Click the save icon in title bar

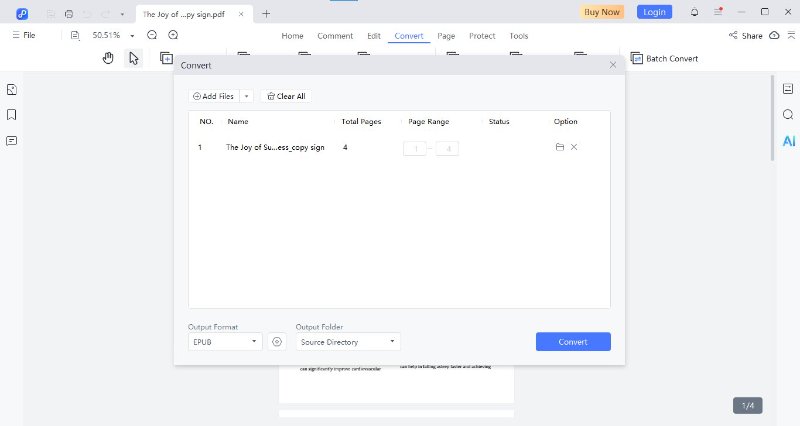pos(51,14)
